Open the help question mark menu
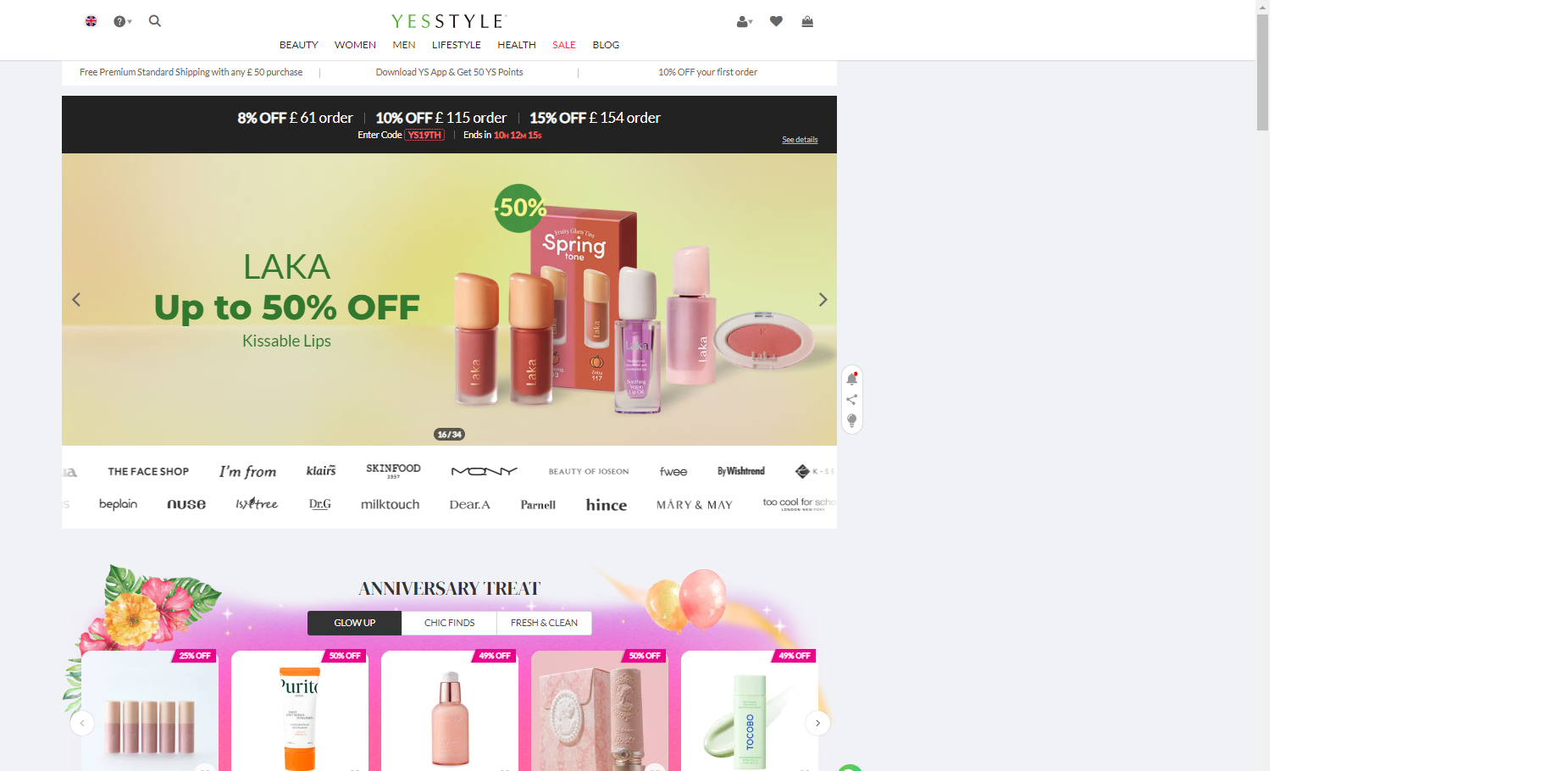Image resolution: width=1568 pixels, height=771 pixels. 122,21
